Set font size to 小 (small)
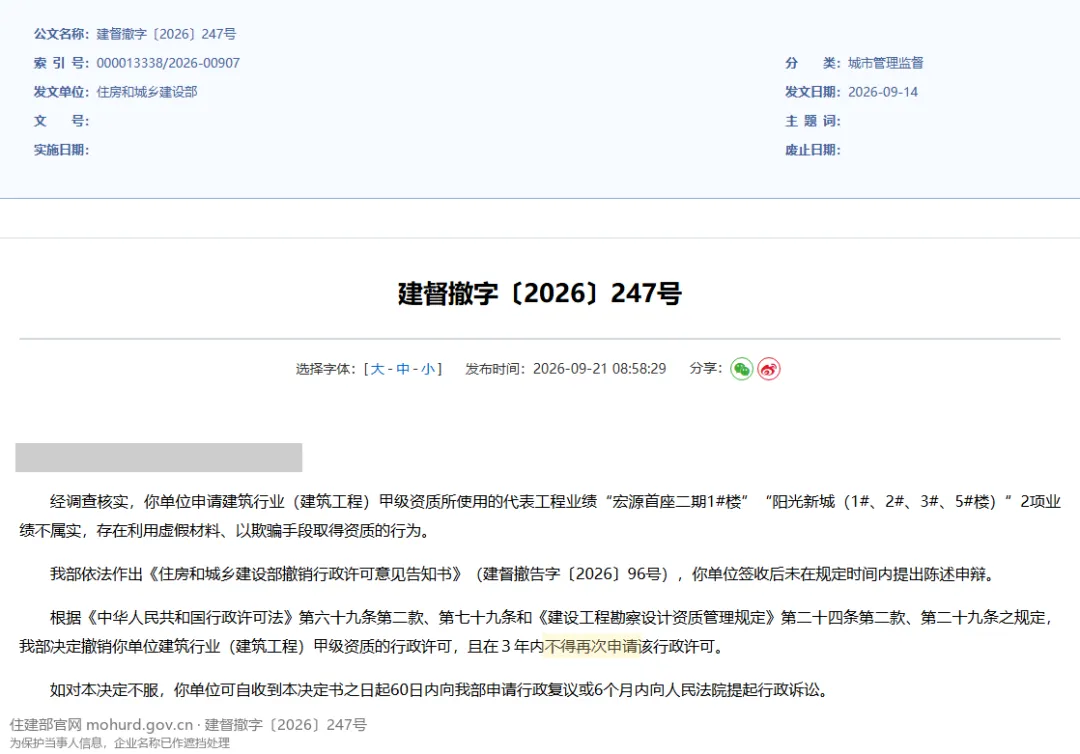 click(x=428, y=369)
